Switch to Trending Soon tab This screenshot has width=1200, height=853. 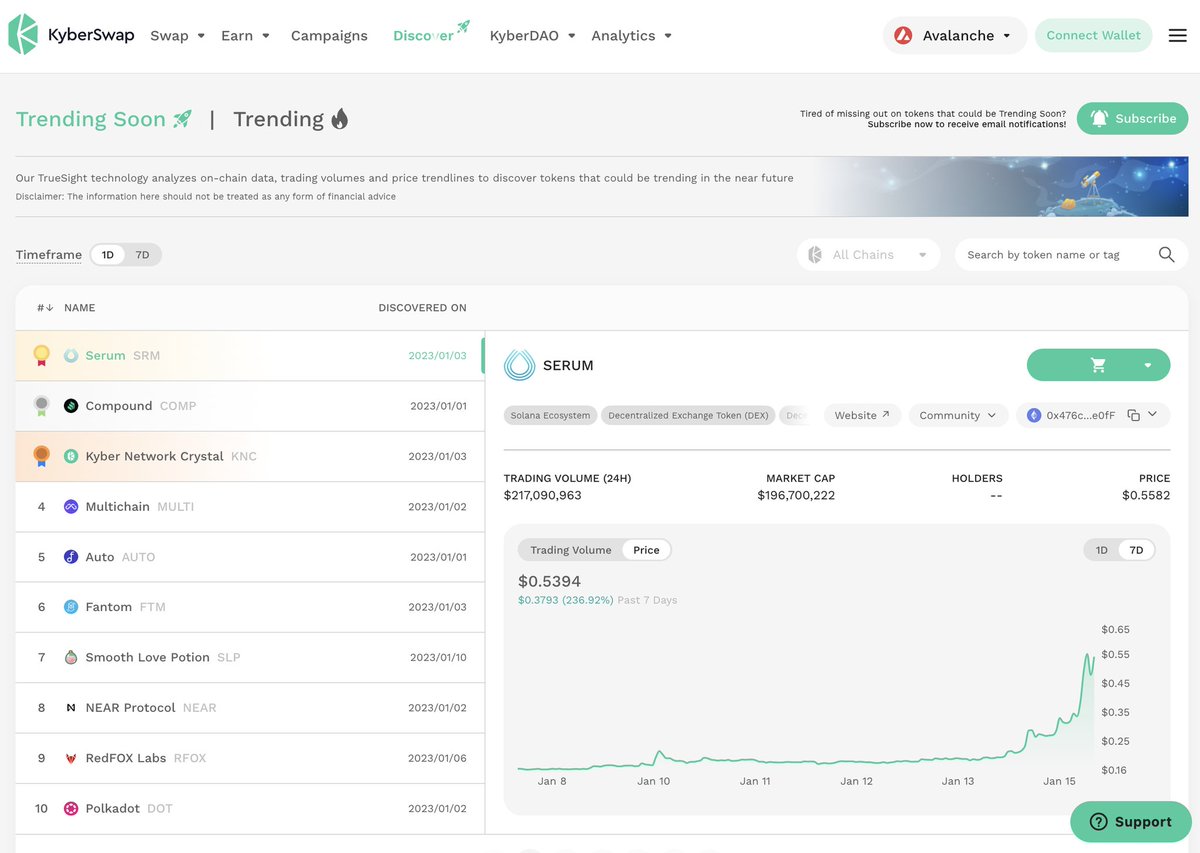coord(104,119)
